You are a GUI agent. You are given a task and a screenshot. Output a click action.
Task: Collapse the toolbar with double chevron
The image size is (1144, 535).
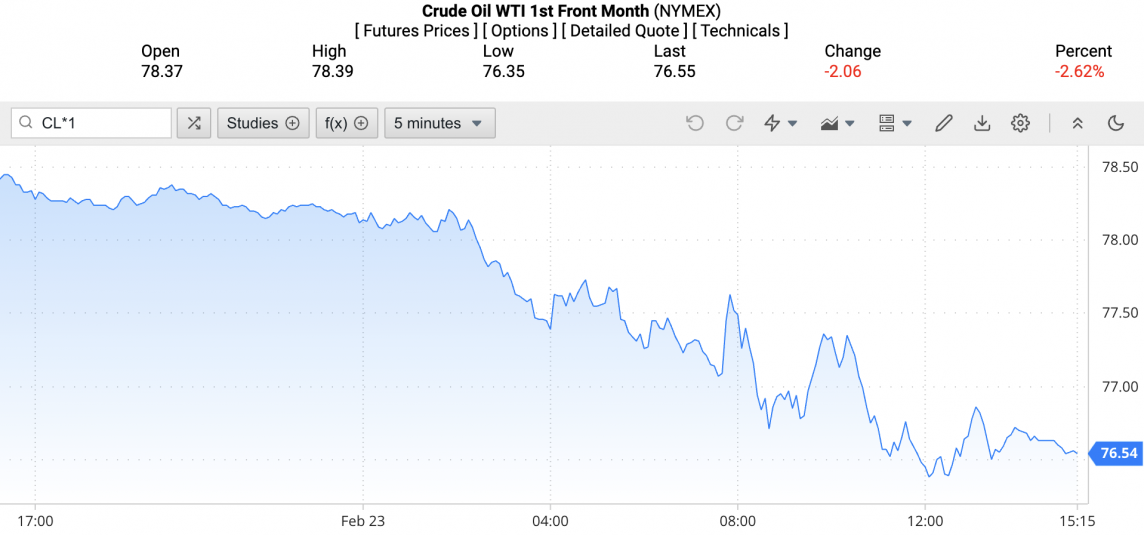click(x=1078, y=123)
